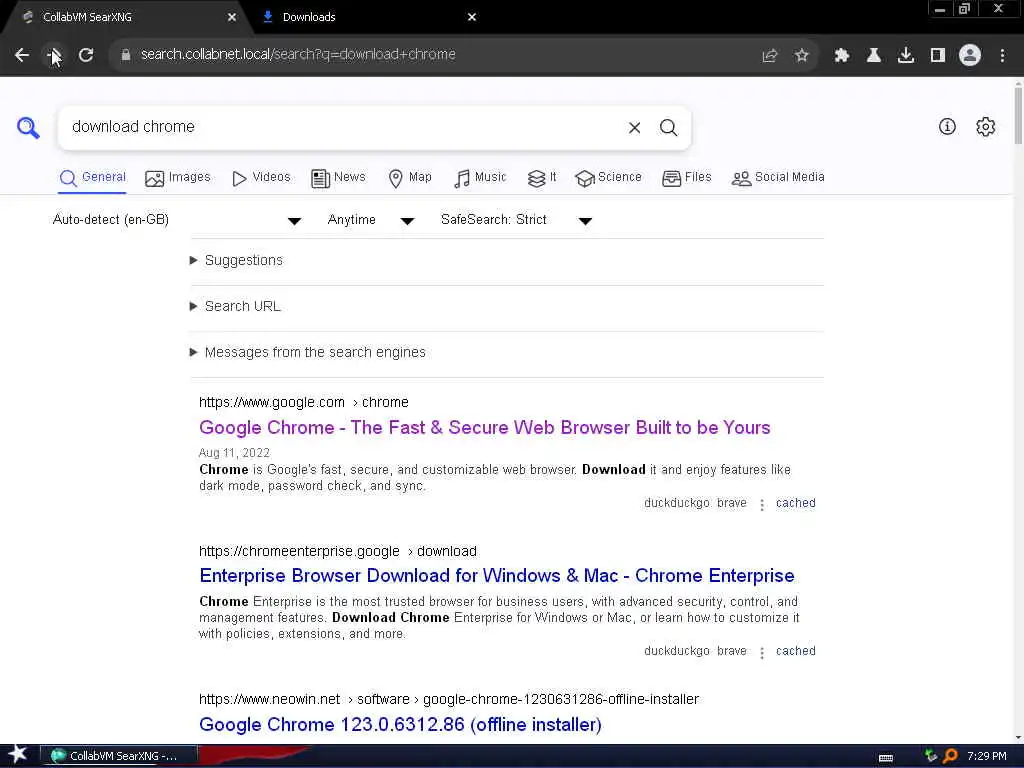Click the keyboard icon in system tray

click(x=886, y=758)
